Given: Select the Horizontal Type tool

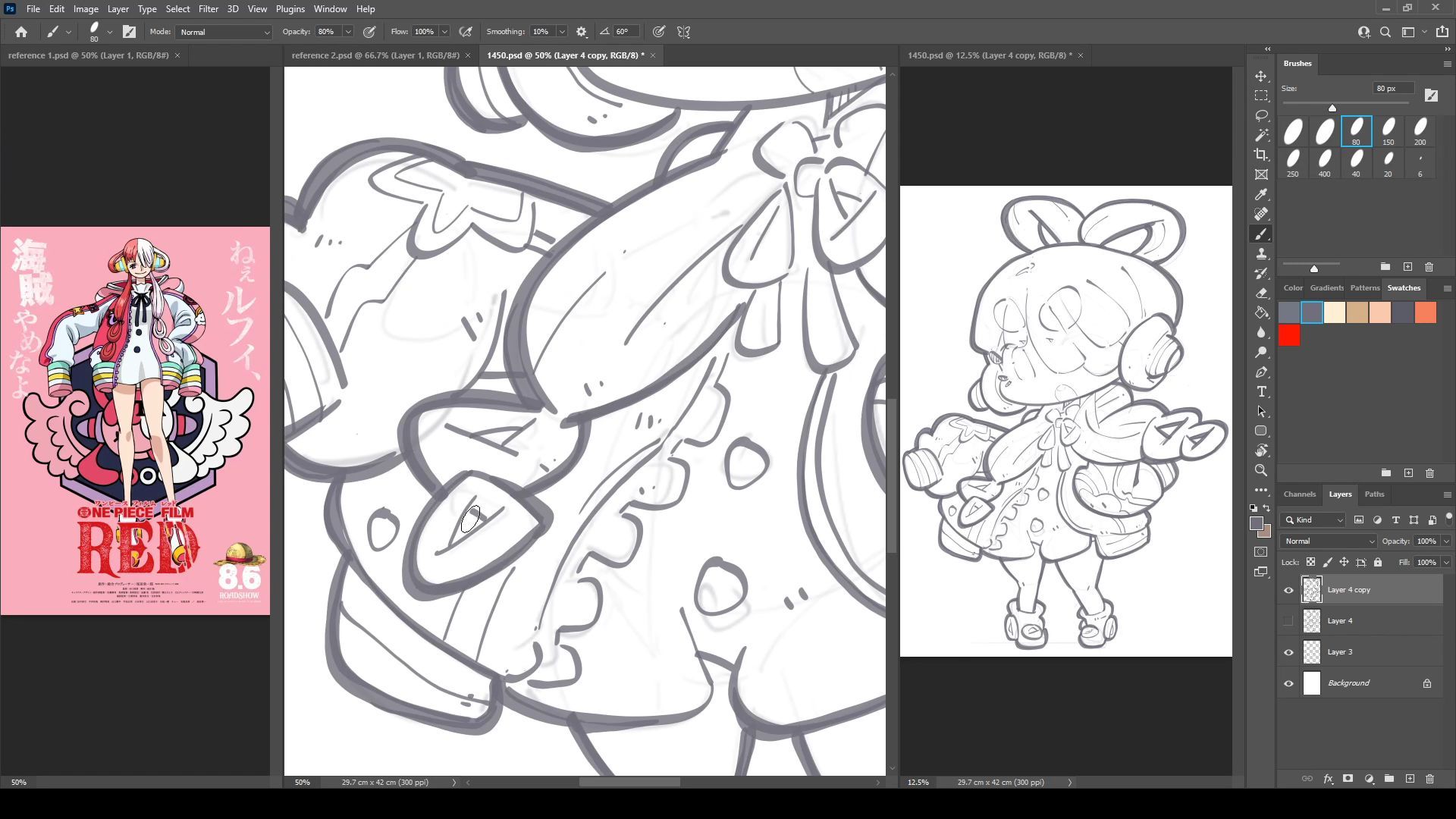Looking at the screenshot, I should point(1261,392).
